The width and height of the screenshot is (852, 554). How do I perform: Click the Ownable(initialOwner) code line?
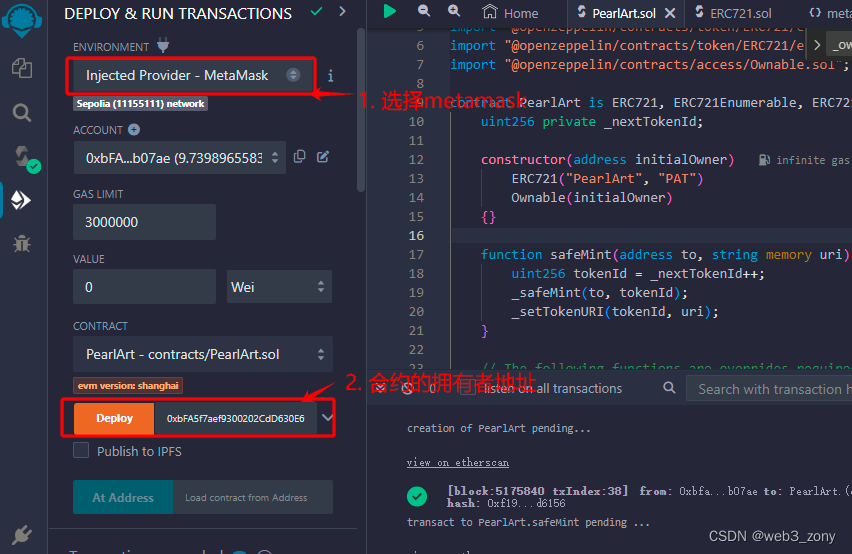[592, 198]
